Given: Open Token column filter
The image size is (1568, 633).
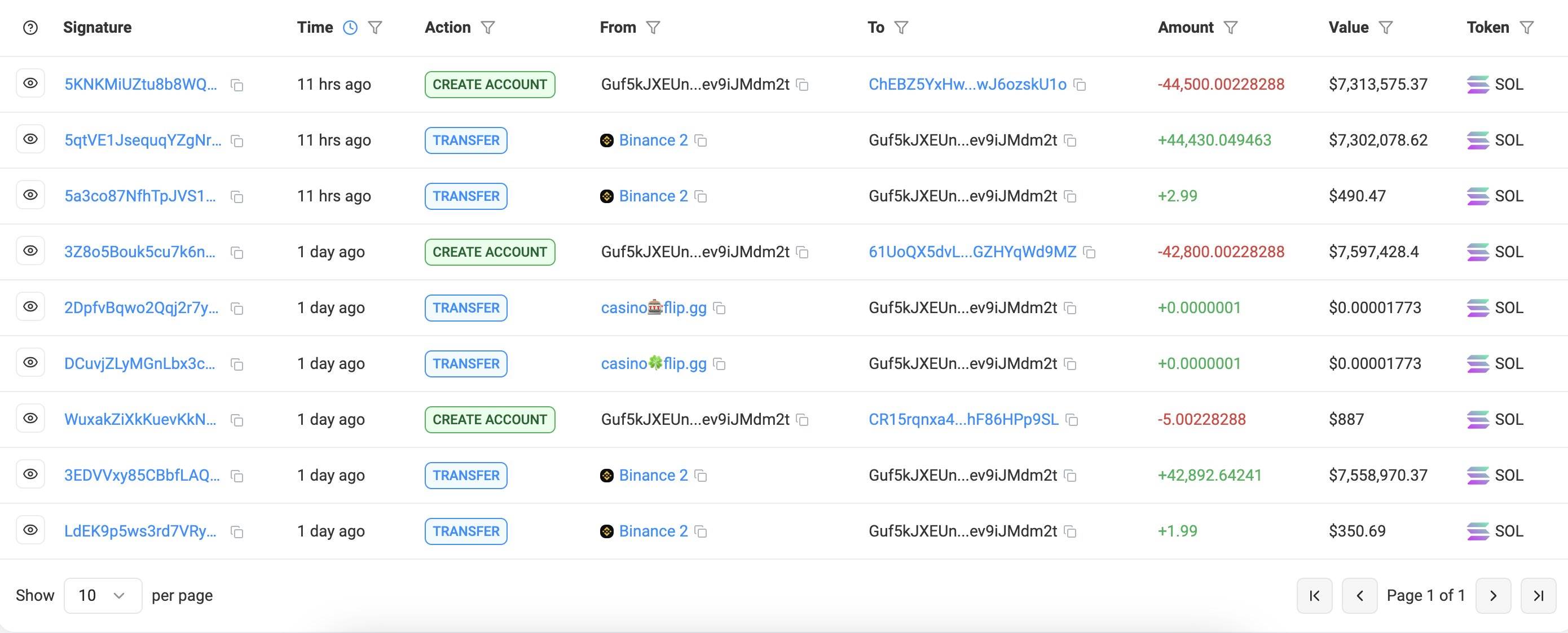Looking at the screenshot, I should point(1527,28).
